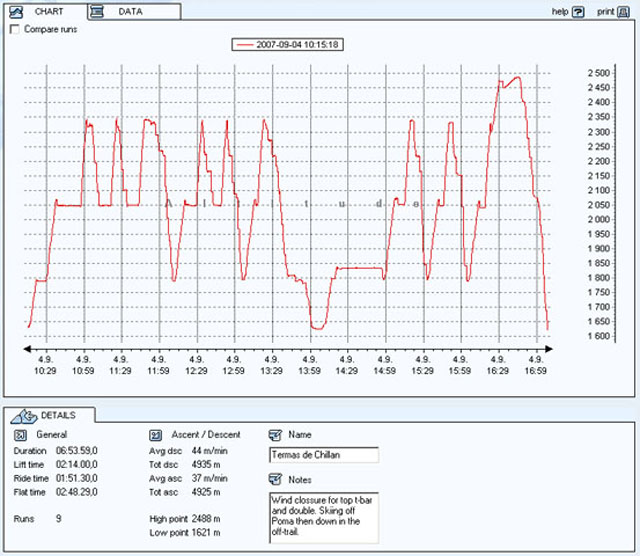Click the Notes section edit icon
Screen dimensions: 640x556
[275, 479]
